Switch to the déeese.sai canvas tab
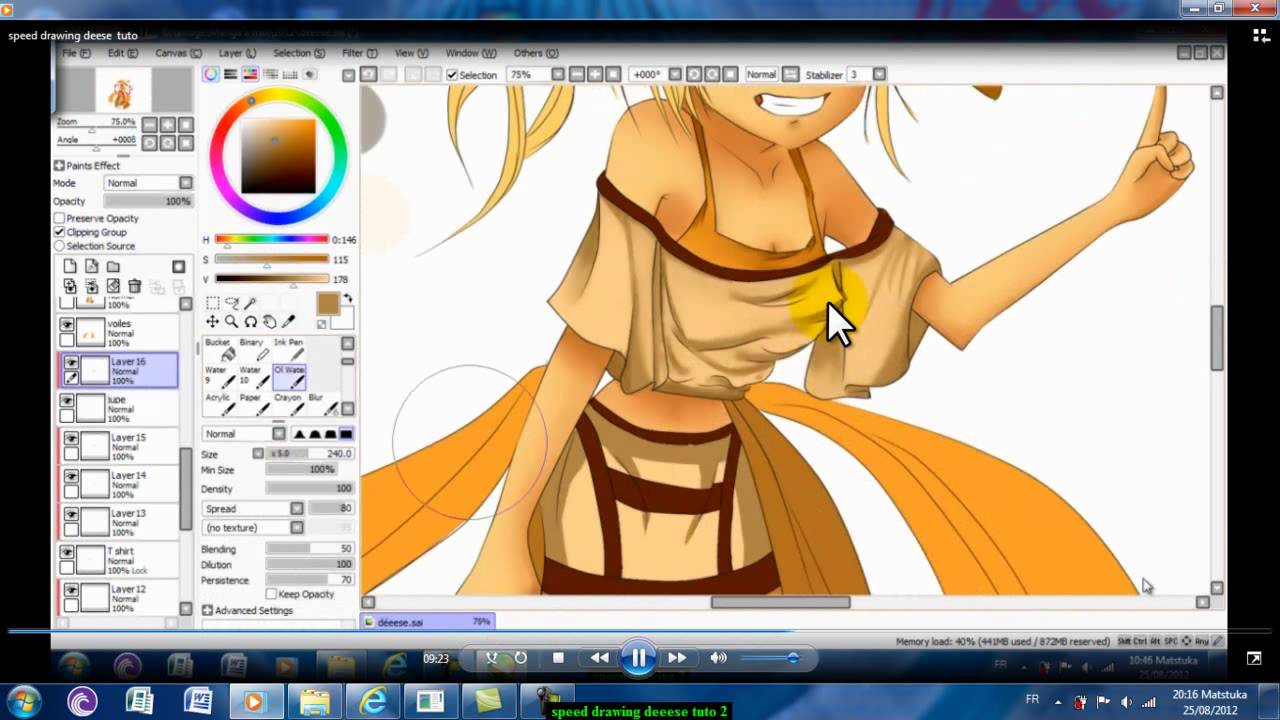1280x720 pixels. 427,622
